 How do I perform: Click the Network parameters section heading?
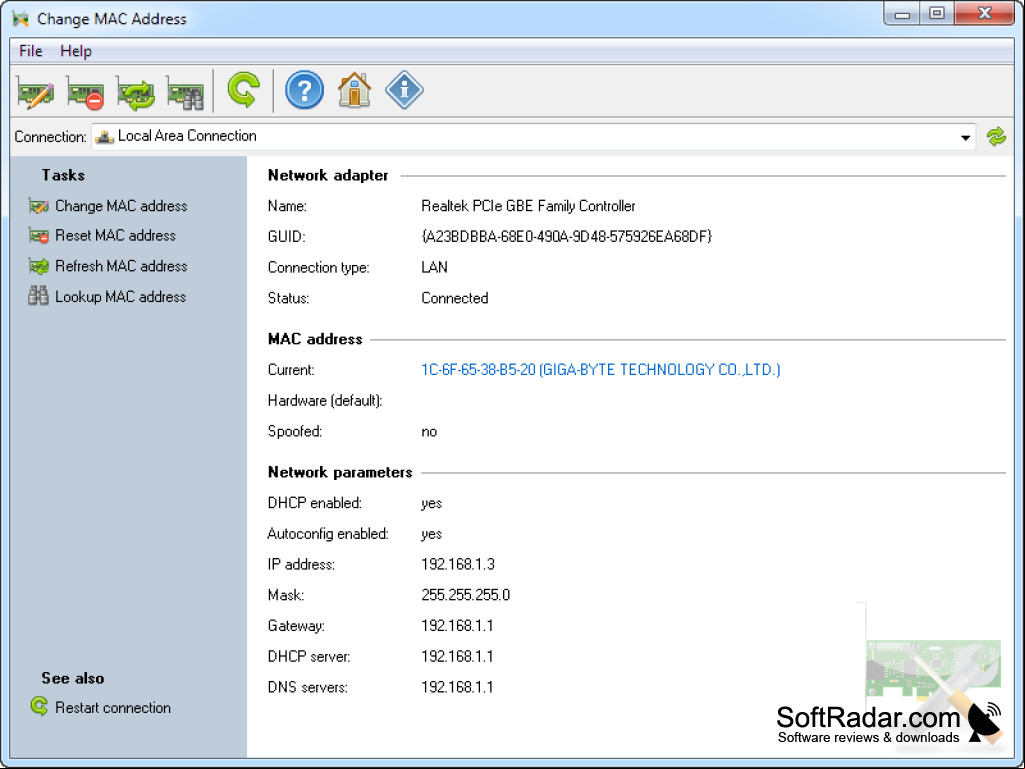[x=340, y=472]
